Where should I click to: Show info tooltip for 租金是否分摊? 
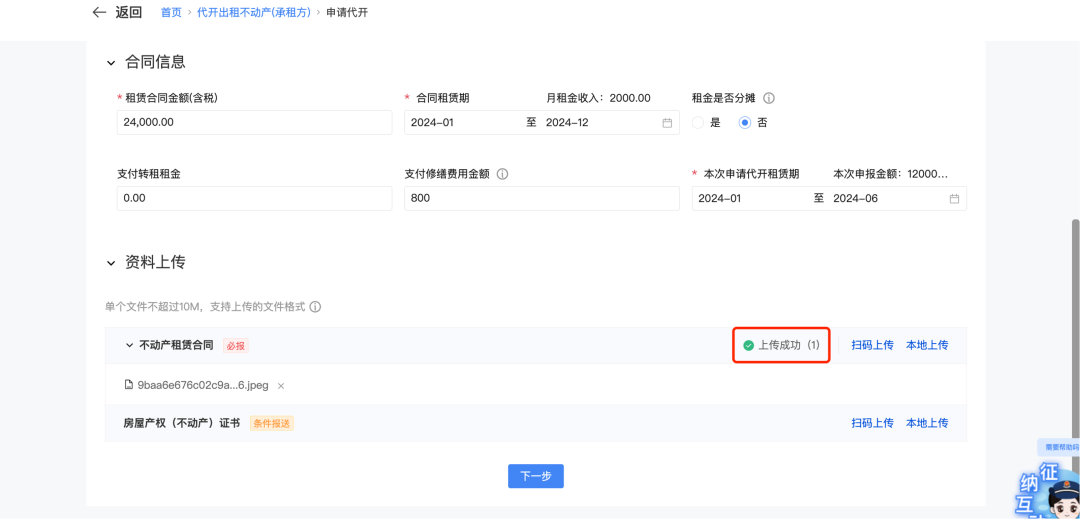point(769,98)
